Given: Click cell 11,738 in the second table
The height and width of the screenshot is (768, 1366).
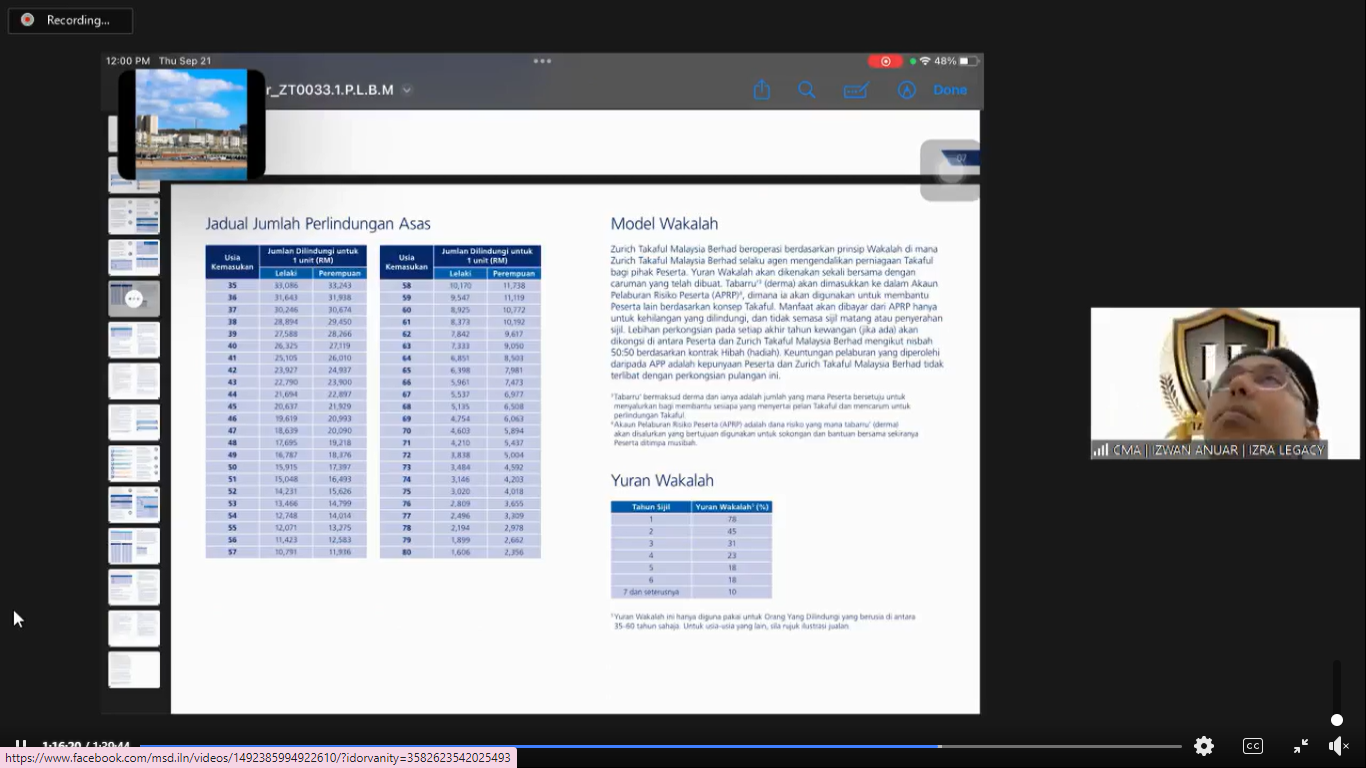Looking at the screenshot, I should (514, 285).
